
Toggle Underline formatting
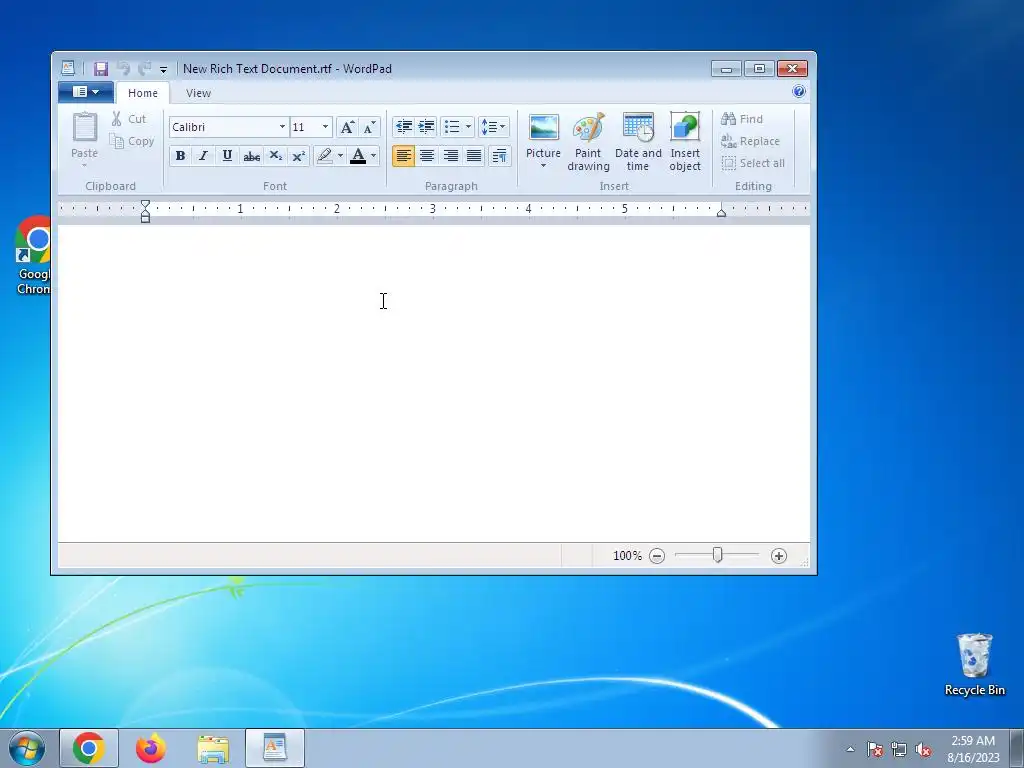[x=227, y=155]
